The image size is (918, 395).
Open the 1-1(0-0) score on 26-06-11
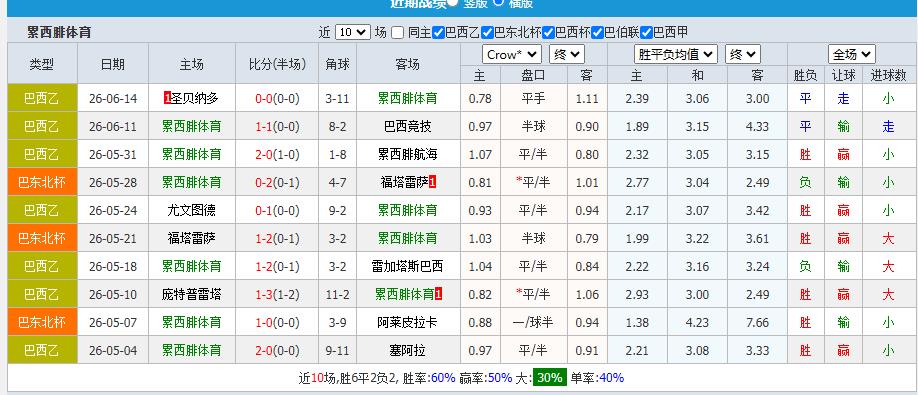[277, 126]
